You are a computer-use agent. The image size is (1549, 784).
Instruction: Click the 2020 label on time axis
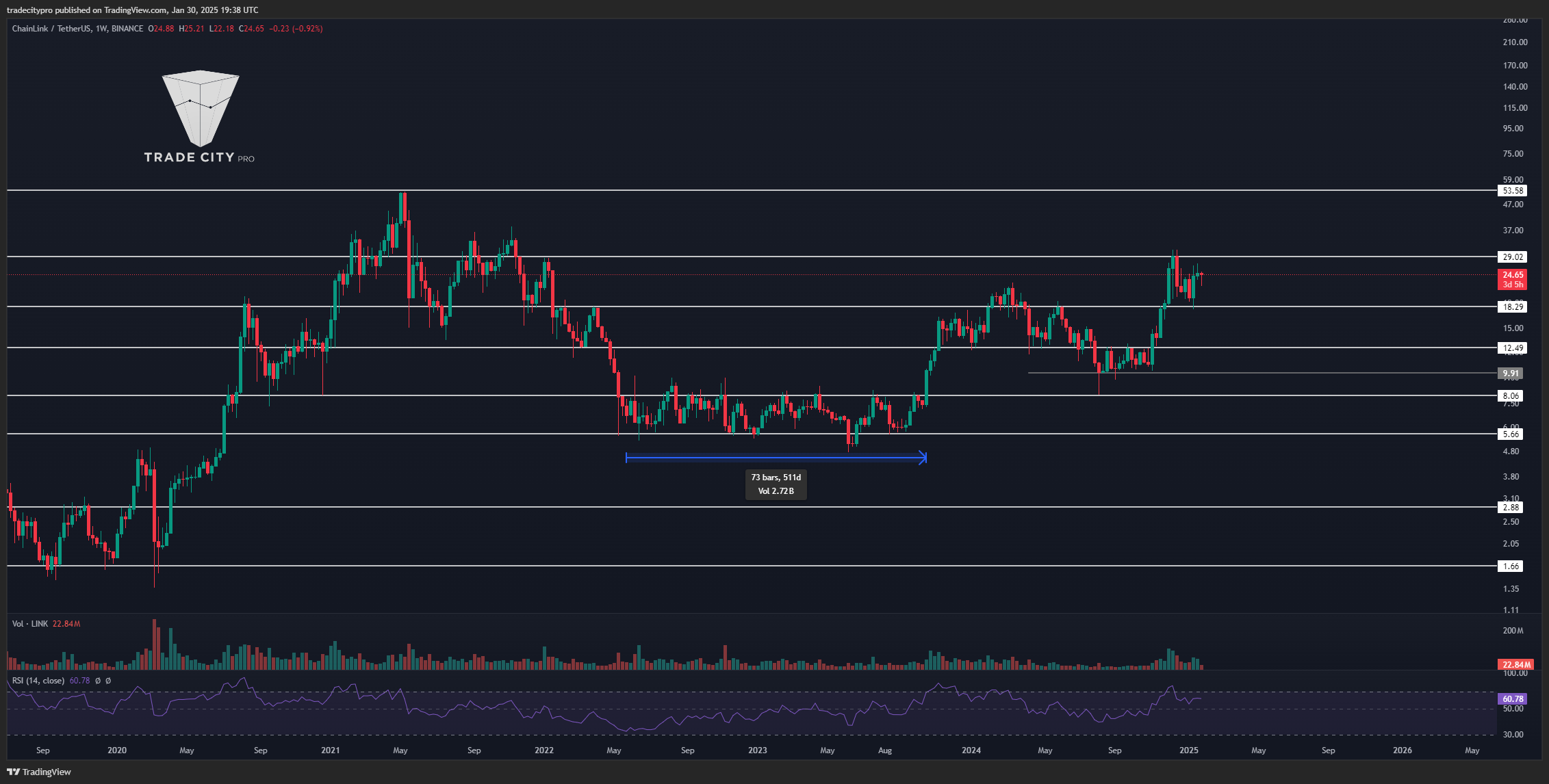pos(117,750)
